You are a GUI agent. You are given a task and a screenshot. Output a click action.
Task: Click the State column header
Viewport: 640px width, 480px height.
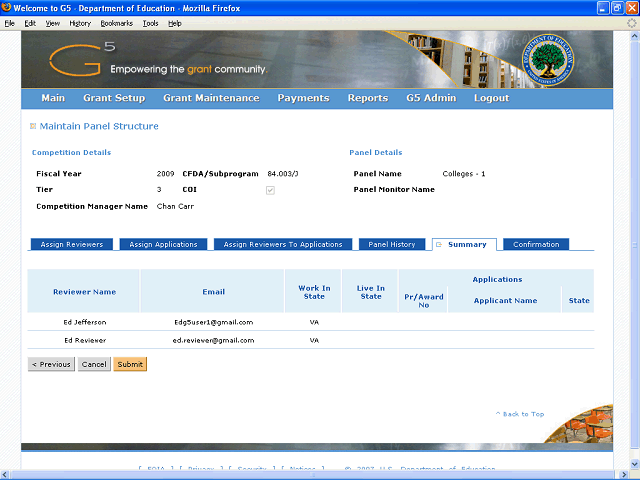(x=579, y=301)
